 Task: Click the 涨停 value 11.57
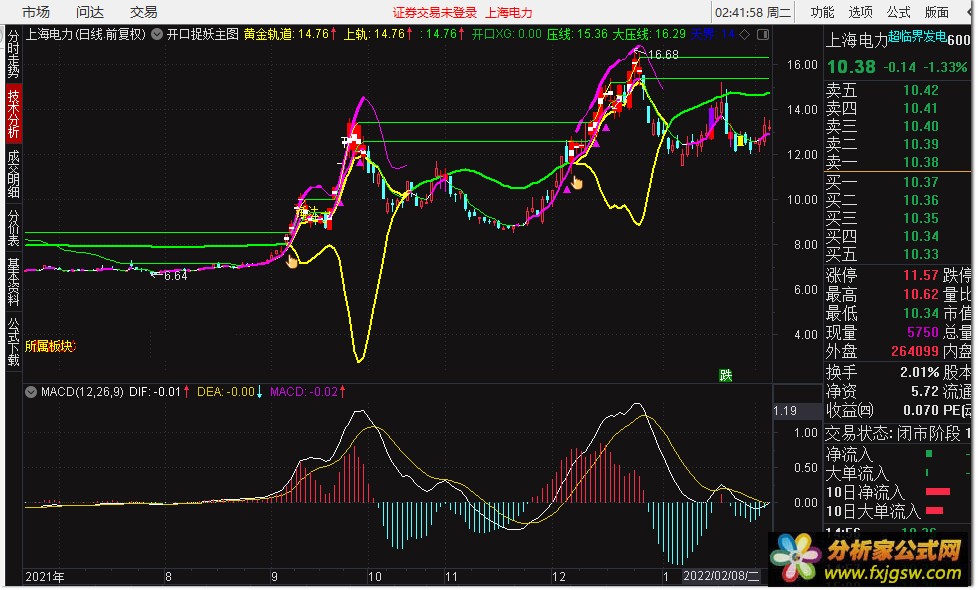click(921, 275)
